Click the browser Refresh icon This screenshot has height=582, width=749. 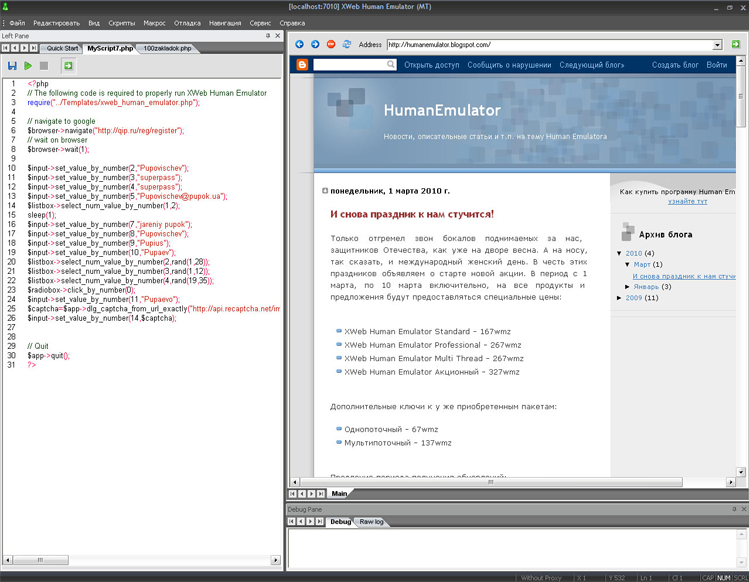coord(347,45)
